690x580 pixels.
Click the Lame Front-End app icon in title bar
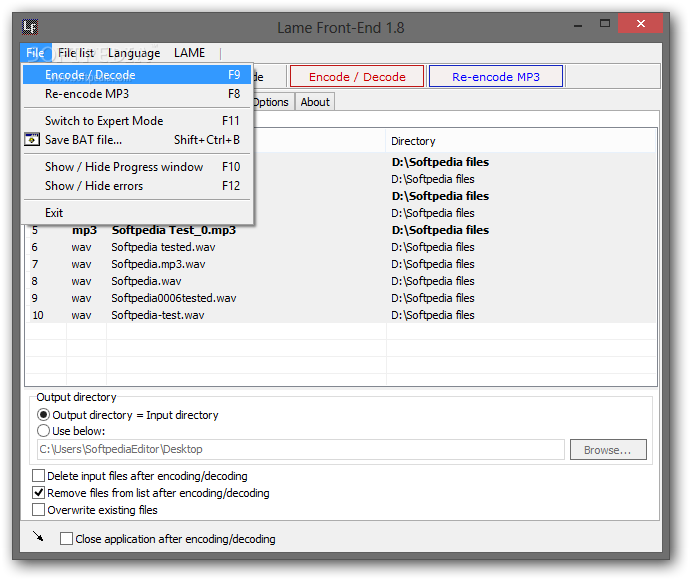(30, 27)
